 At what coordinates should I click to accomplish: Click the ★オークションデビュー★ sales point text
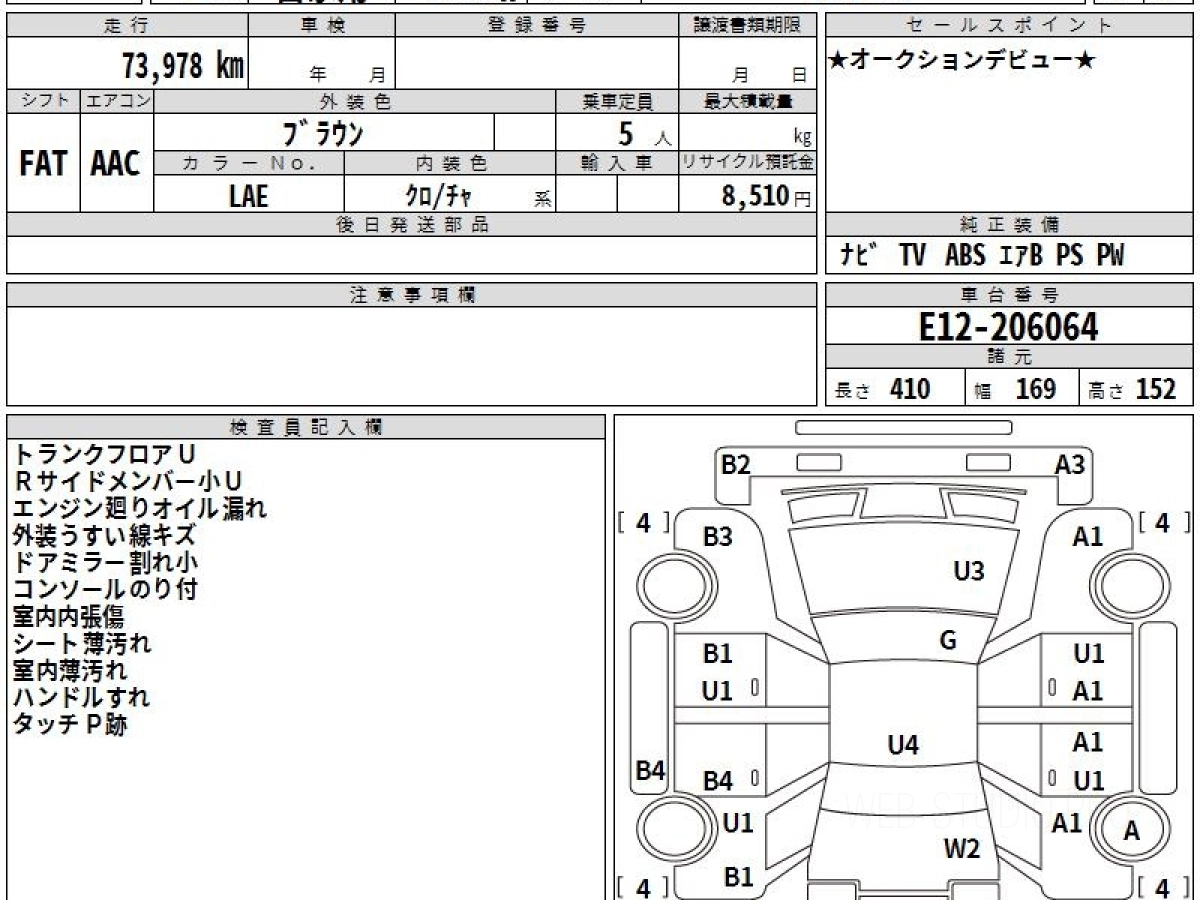click(x=962, y=61)
